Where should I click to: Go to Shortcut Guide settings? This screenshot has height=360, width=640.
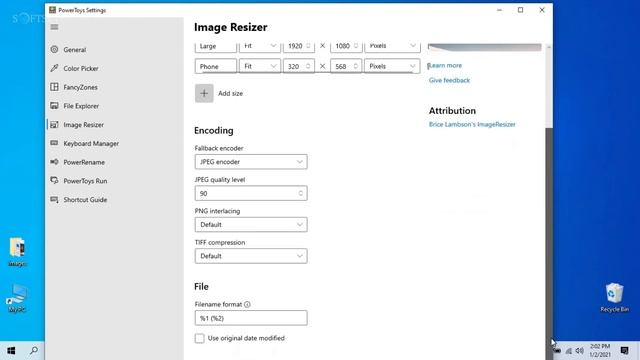85,200
